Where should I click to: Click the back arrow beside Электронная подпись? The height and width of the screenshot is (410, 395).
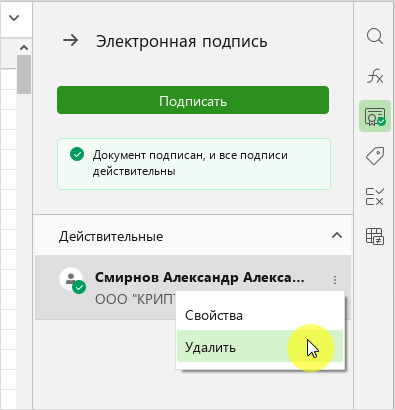(x=71, y=41)
